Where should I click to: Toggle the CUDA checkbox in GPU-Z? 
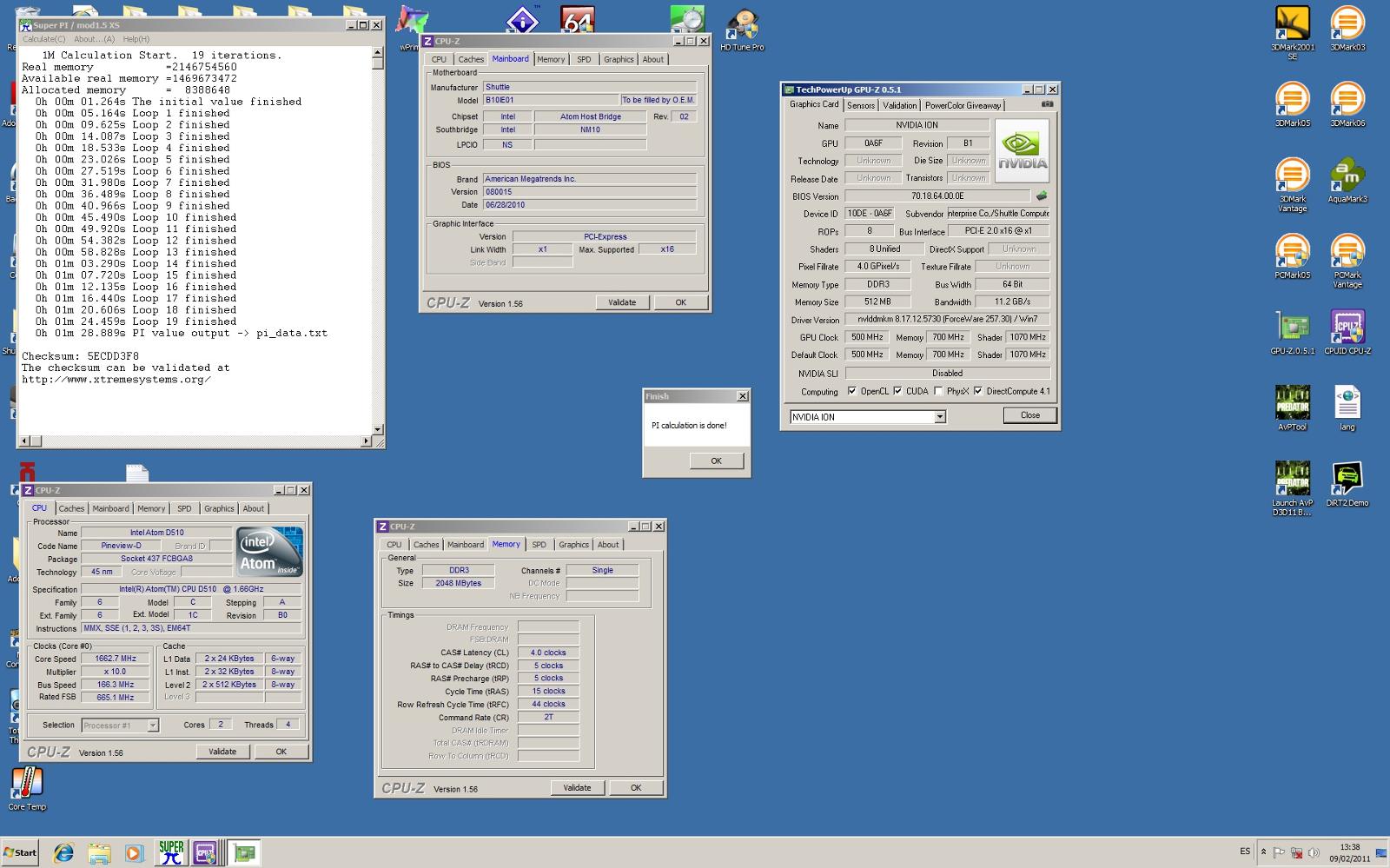(x=897, y=391)
